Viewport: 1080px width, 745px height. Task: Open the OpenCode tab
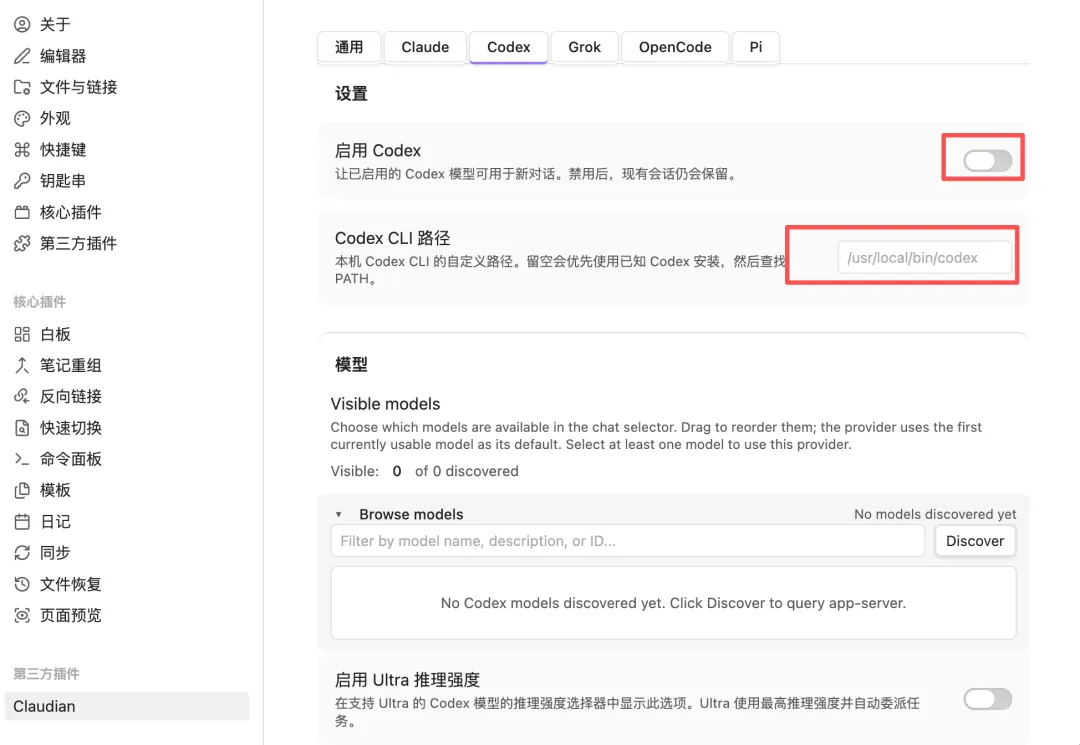pyautogui.click(x=675, y=47)
